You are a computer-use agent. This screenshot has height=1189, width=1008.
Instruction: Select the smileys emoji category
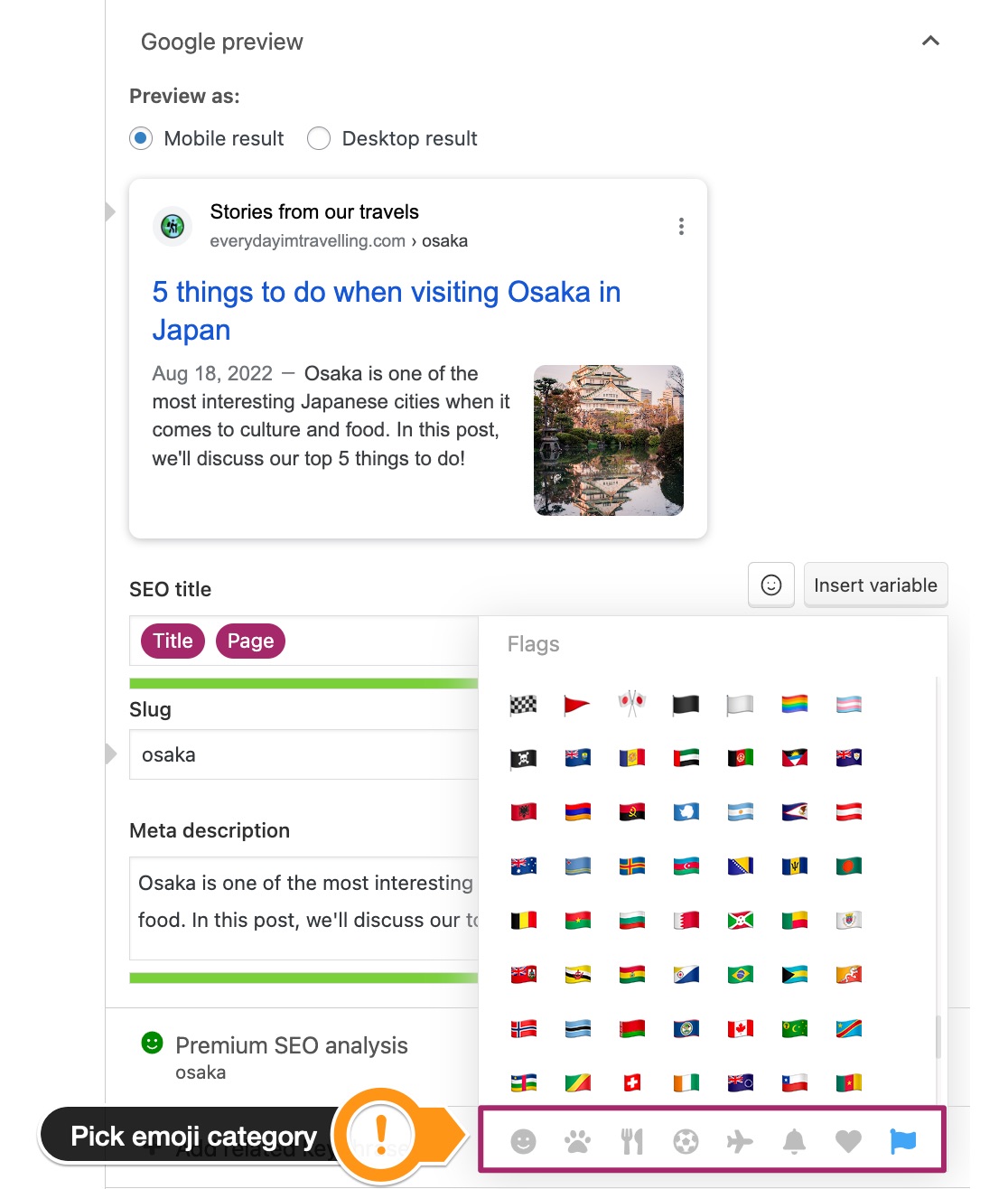pyautogui.click(x=524, y=1140)
